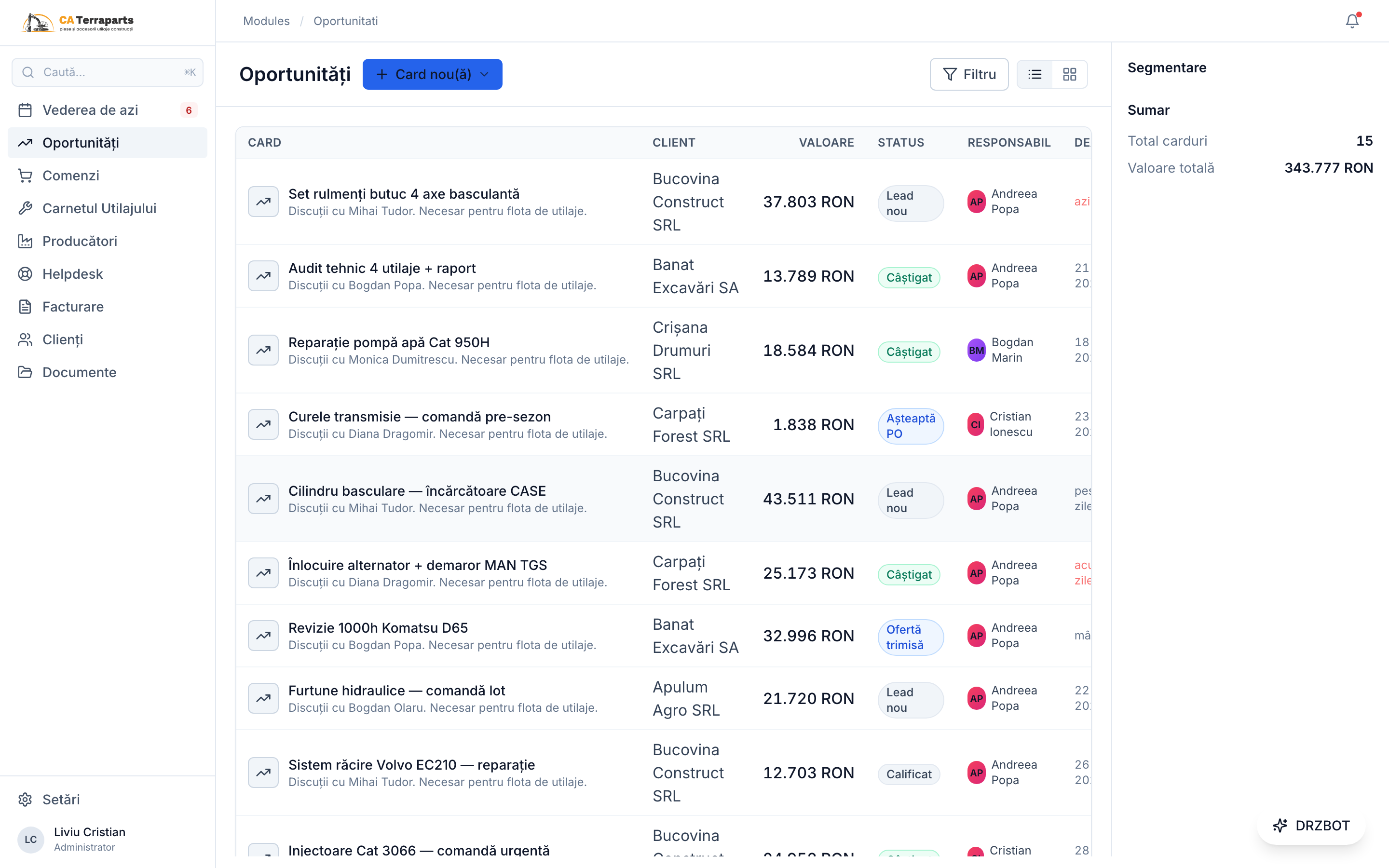
Task: Click the 6 badge on Vederea de azi
Action: click(188, 110)
